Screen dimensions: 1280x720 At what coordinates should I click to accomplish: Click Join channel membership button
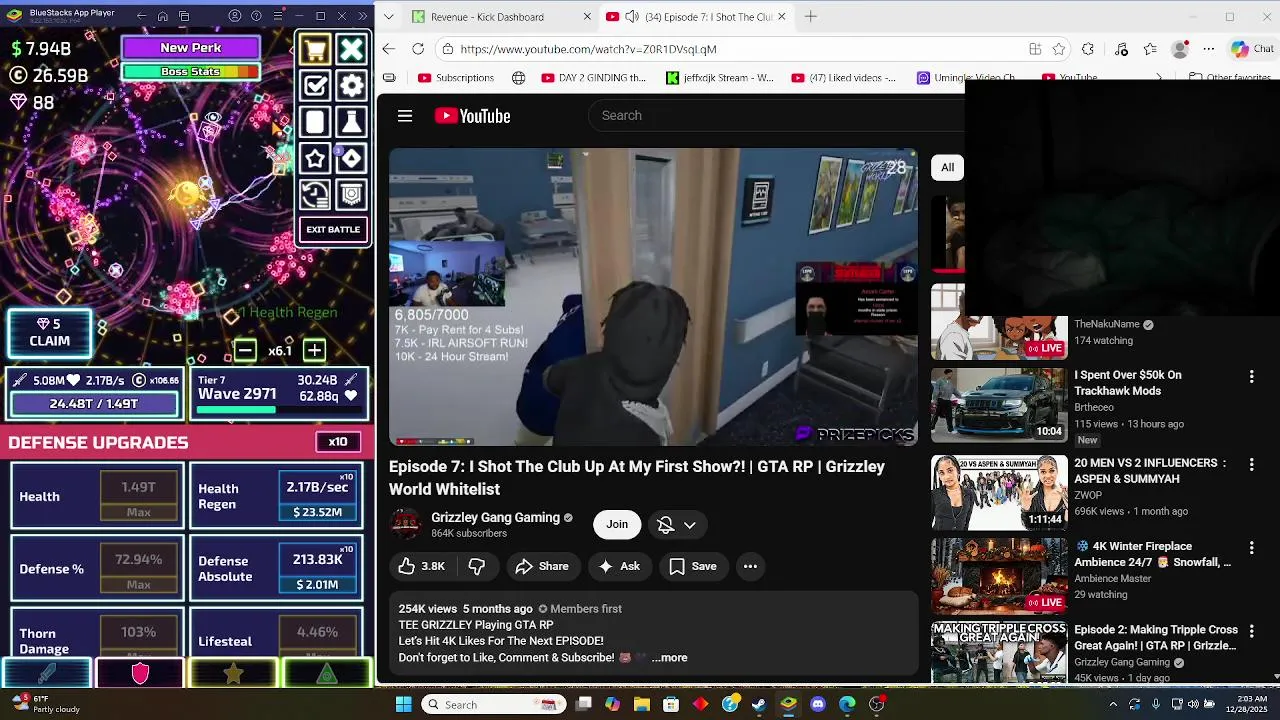tap(617, 525)
